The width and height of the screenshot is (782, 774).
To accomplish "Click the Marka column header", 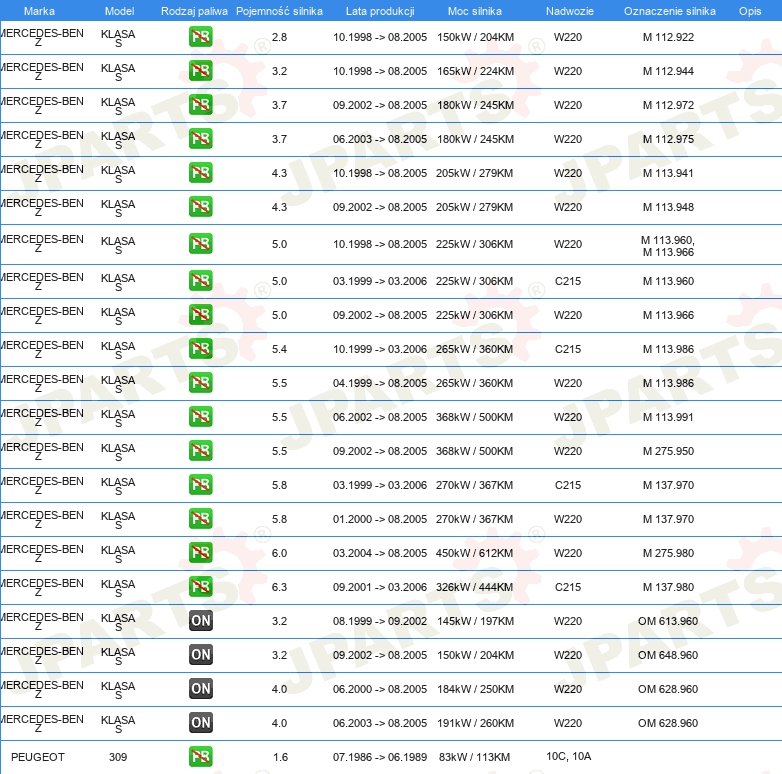I will coord(39,11).
